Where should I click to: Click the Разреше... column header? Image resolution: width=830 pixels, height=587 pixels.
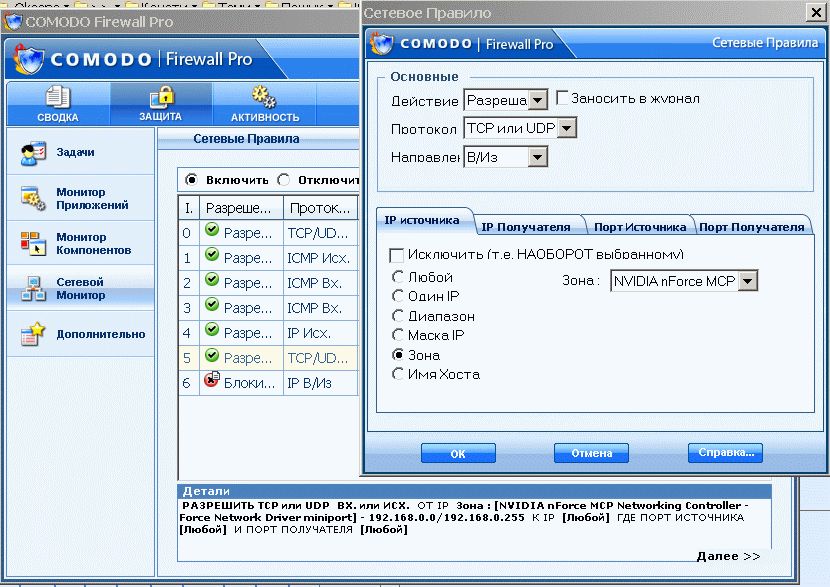[241, 208]
